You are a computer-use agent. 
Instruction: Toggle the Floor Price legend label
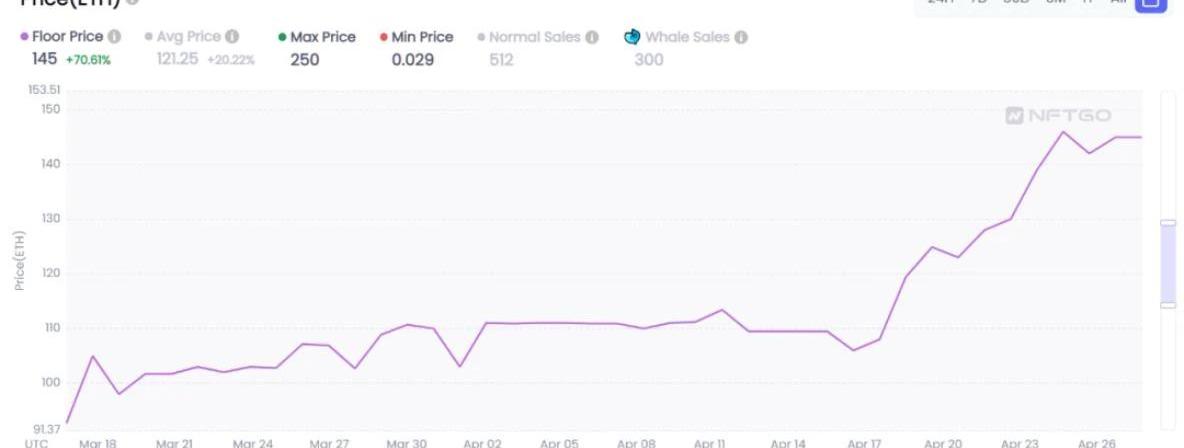(x=67, y=37)
